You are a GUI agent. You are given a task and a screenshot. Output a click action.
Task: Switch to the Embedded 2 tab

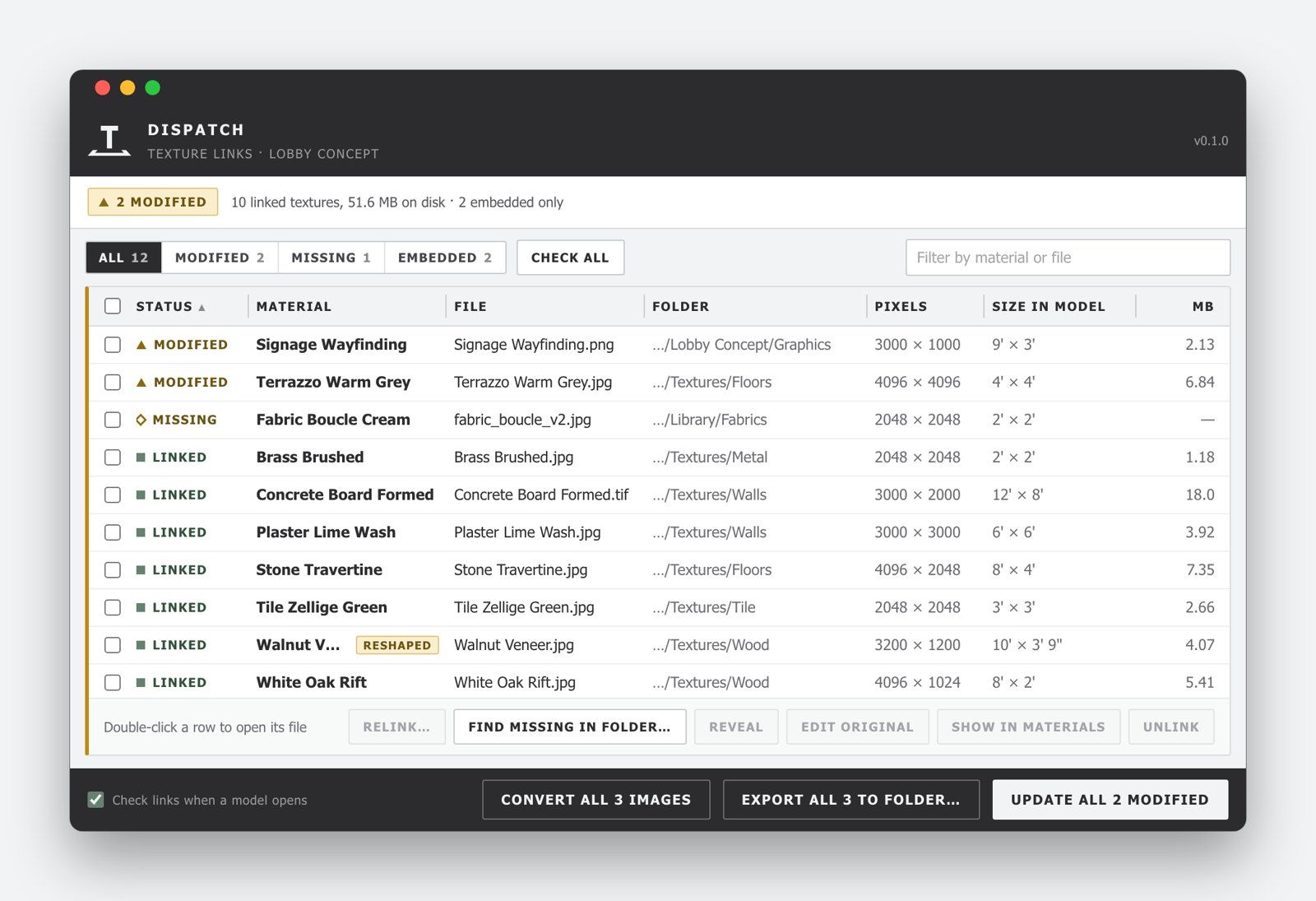click(445, 258)
